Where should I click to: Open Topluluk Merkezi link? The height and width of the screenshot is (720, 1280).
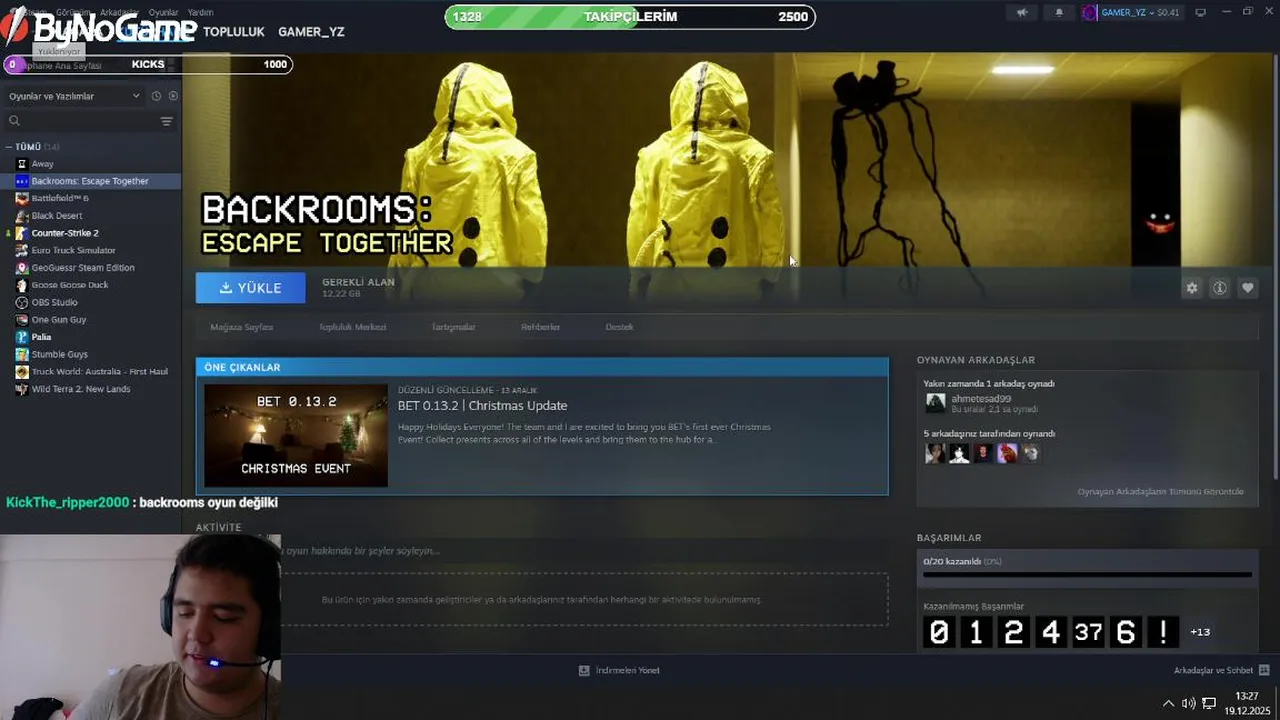(x=352, y=327)
